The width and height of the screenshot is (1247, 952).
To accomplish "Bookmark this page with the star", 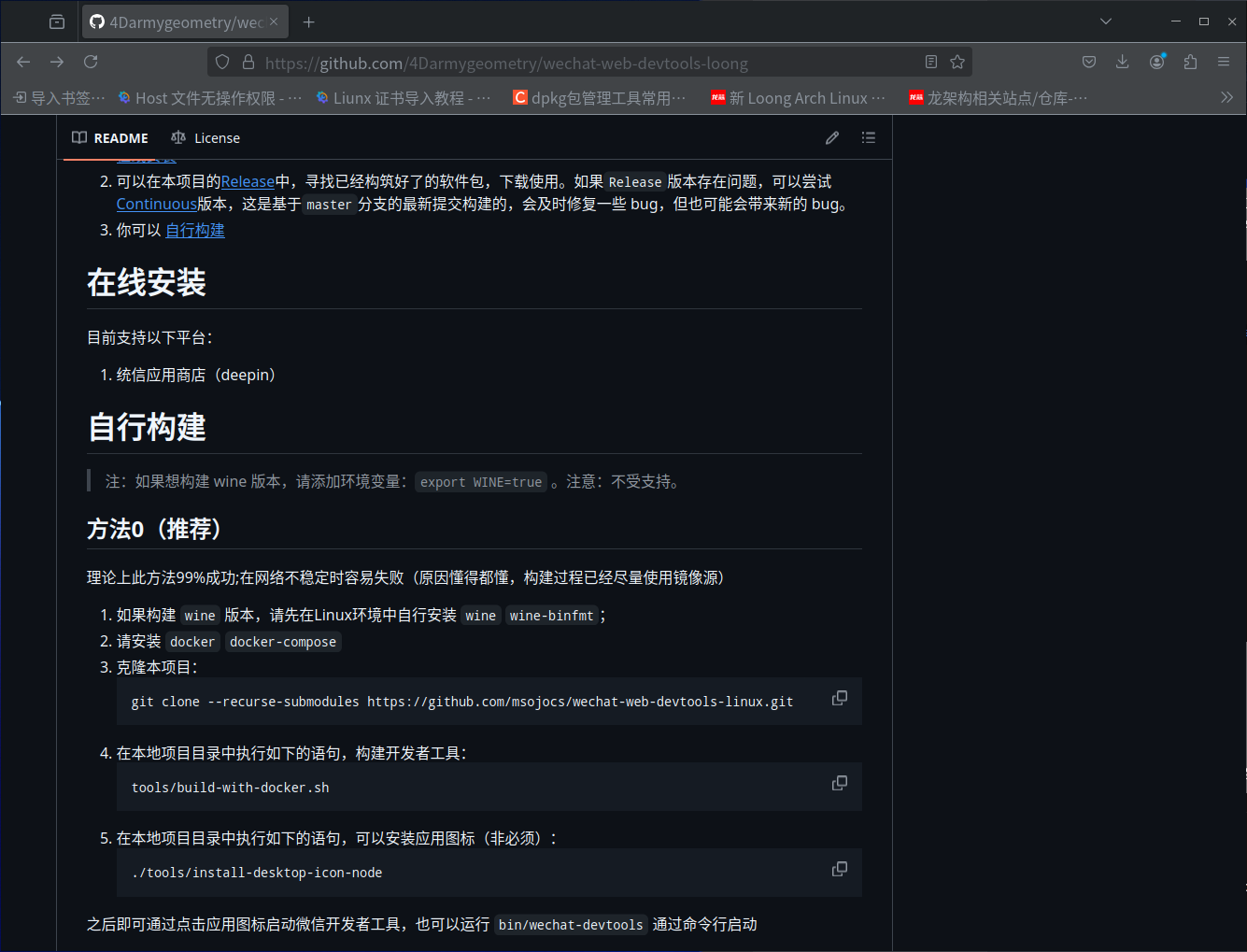I will tap(957, 62).
